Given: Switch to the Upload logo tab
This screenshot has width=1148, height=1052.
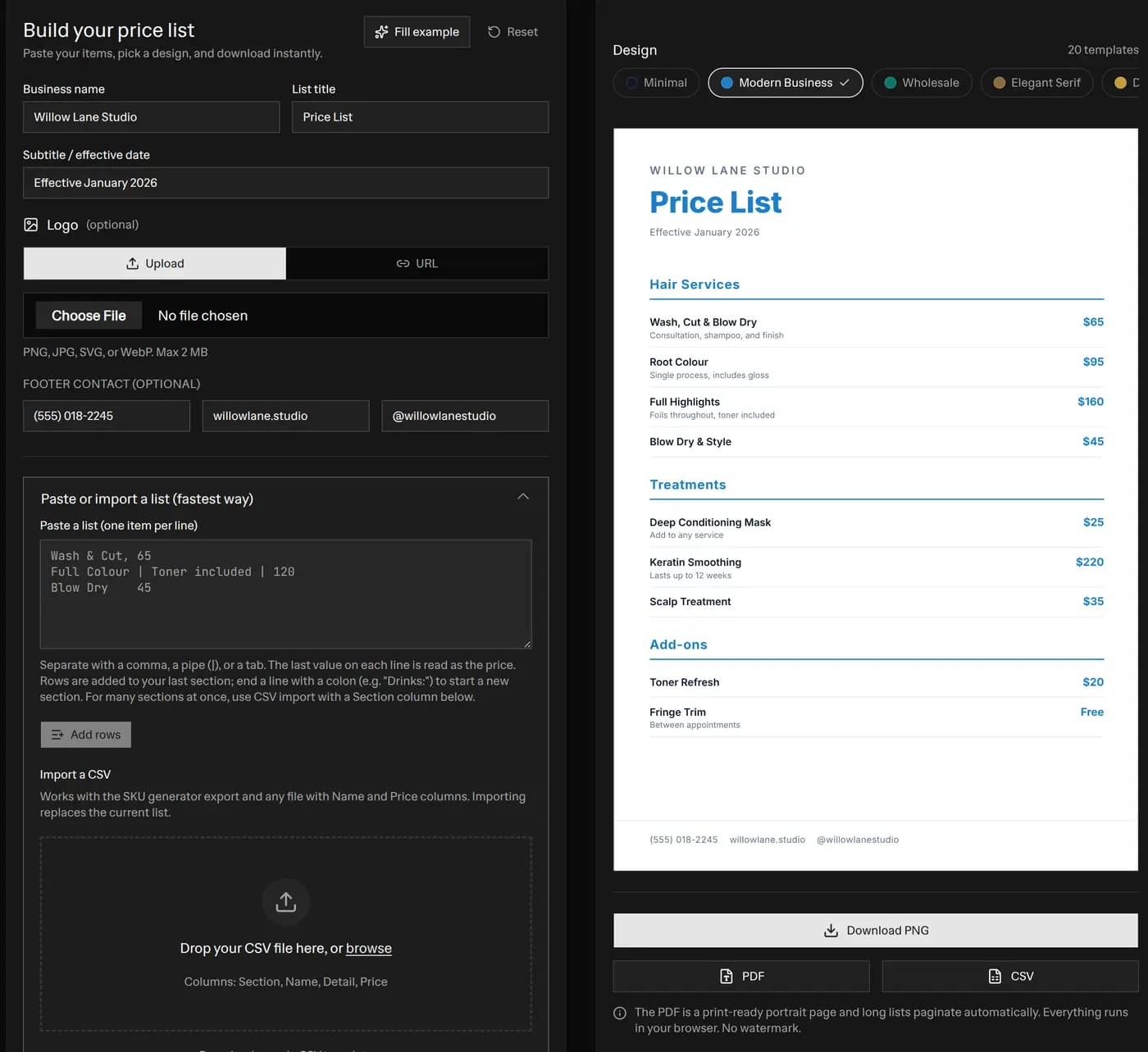Looking at the screenshot, I should pyautogui.click(x=155, y=263).
